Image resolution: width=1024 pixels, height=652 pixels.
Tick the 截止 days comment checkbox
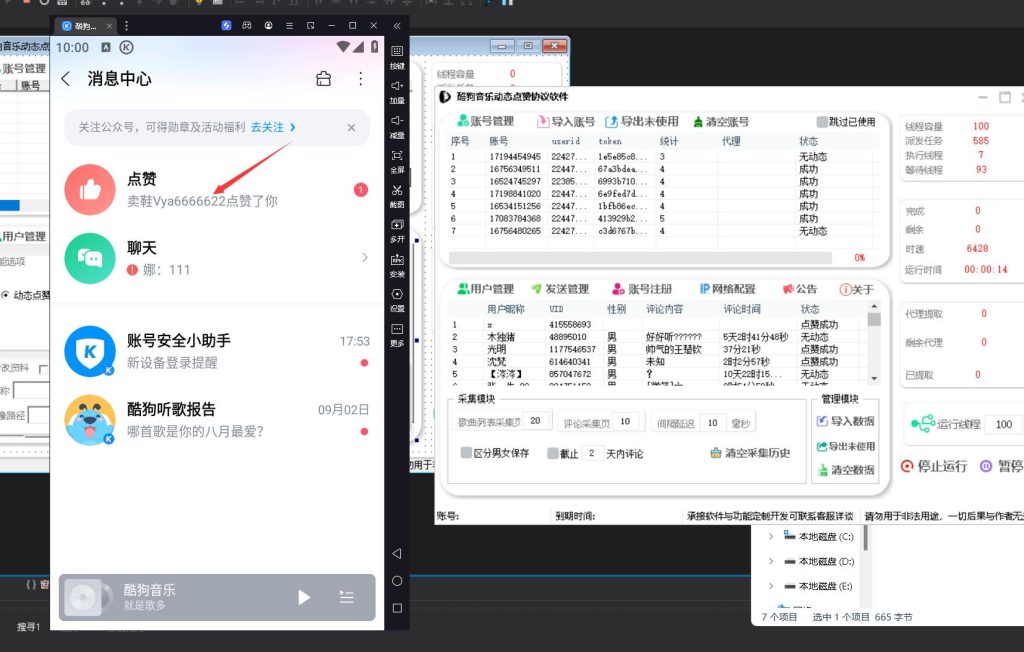(553, 453)
